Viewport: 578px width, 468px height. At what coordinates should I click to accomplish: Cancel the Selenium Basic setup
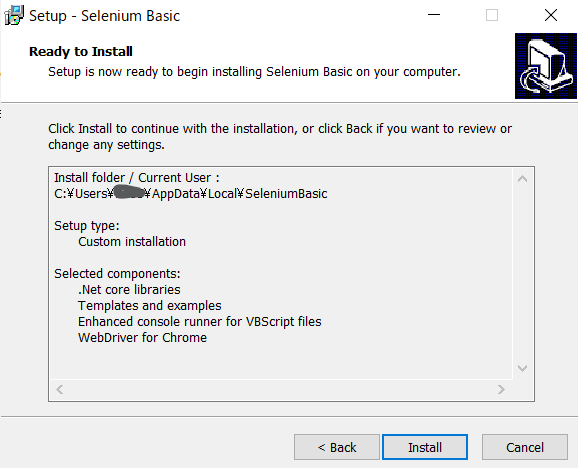coord(525,447)
